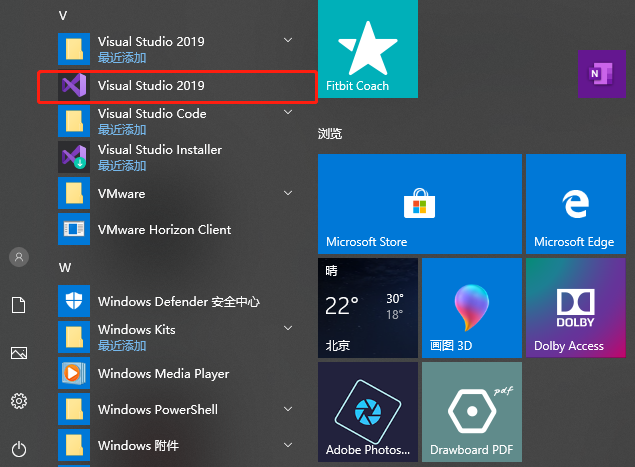Open the Visual Studio 2019 folder icon
The width and height of the screenshot is (635, 467).
tap(74, 49)
